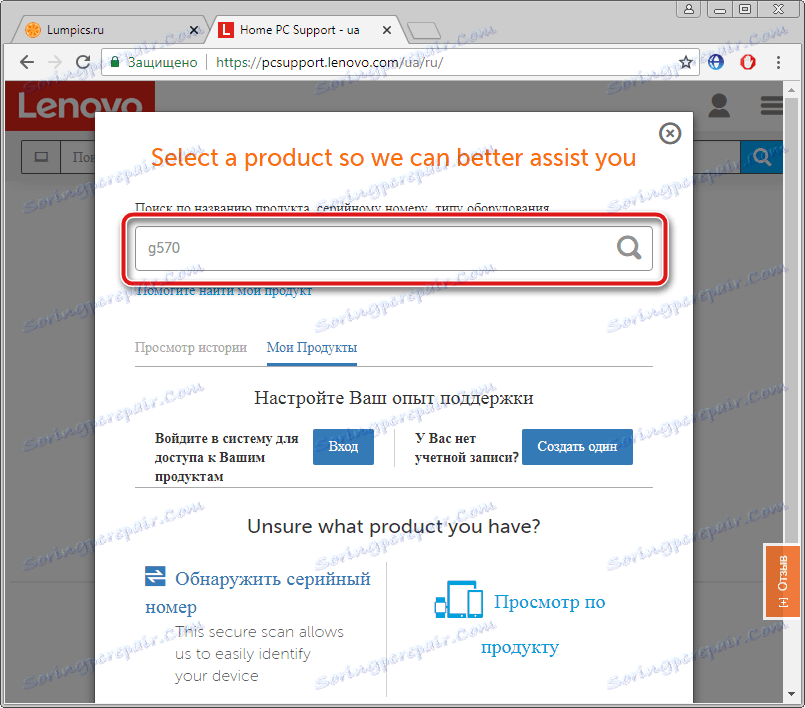Screen dimensions: 805x708
Task: Open site info via the Защищено padlock
Action: tap(114, 61)
